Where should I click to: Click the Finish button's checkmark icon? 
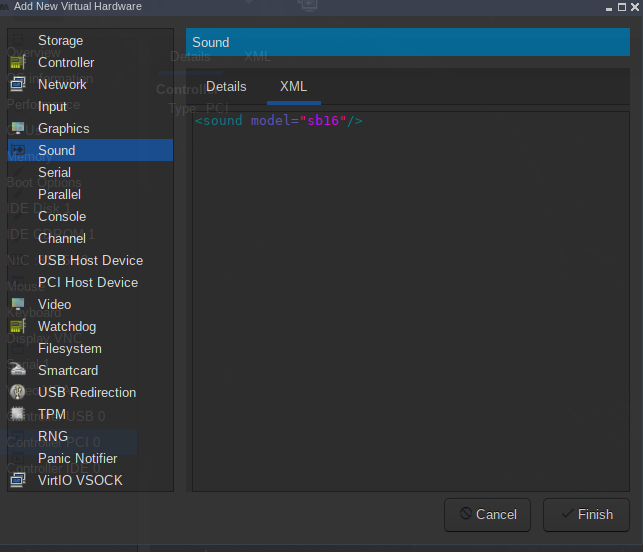(567, 513)
